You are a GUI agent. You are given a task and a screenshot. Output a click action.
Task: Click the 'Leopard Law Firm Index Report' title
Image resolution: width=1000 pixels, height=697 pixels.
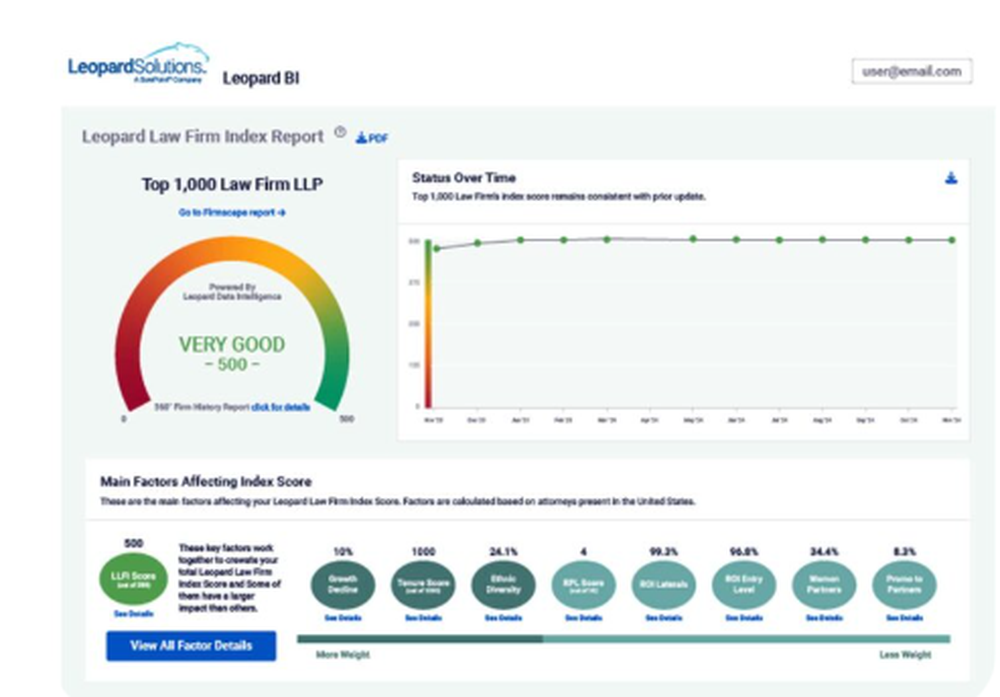pos(203,136)
